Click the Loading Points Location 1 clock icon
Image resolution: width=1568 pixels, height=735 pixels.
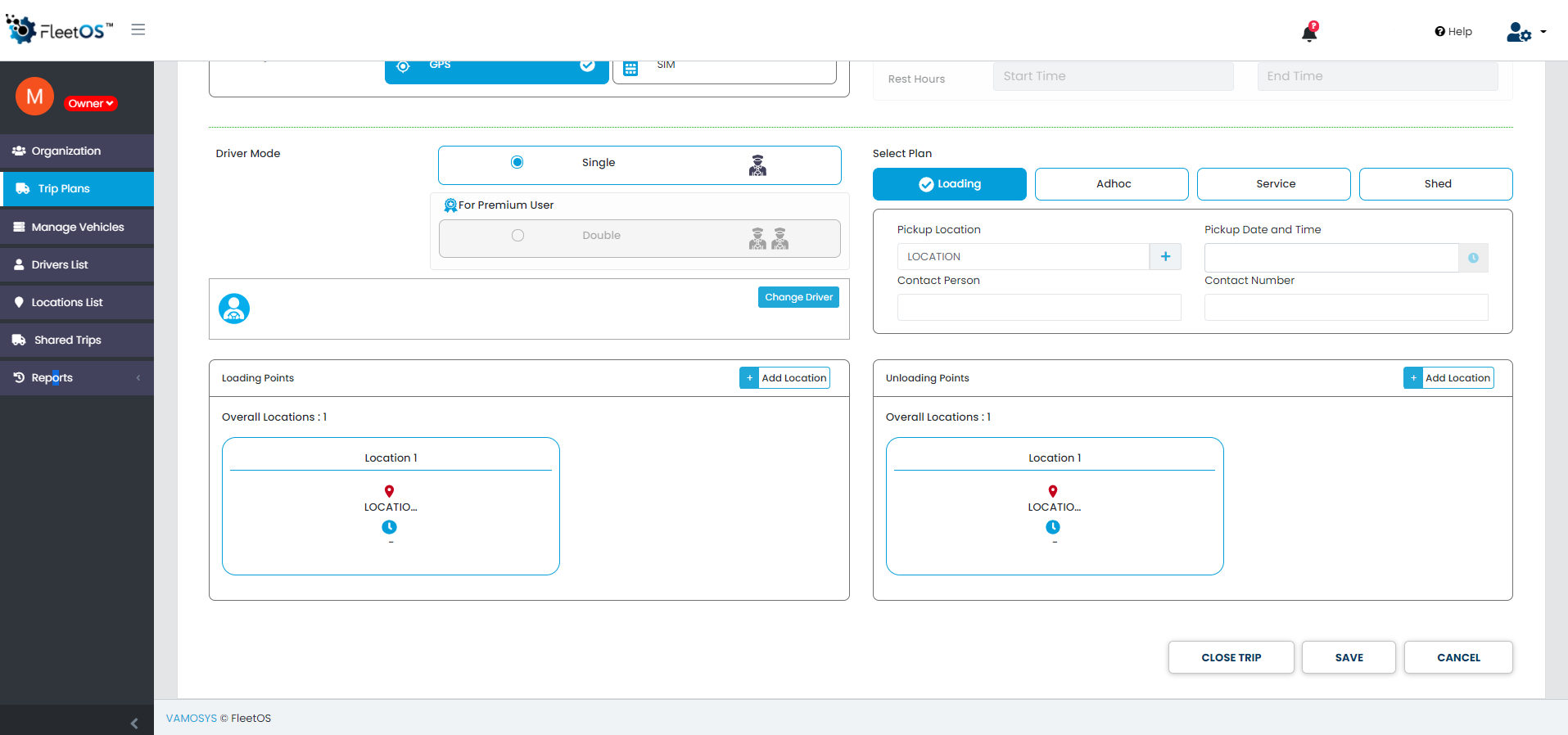[390, 527]
